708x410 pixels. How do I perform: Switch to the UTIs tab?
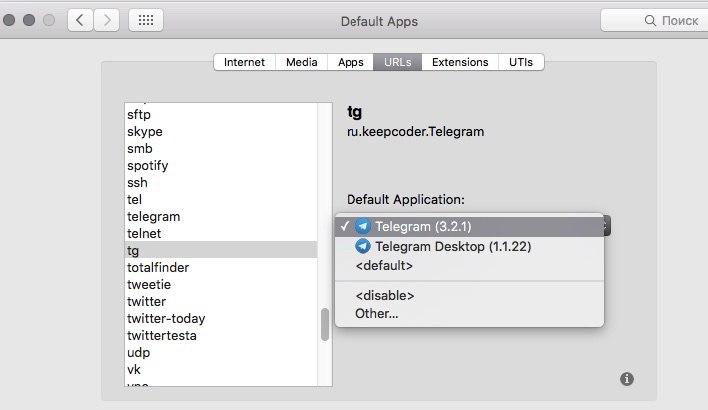tap(521, 62)
